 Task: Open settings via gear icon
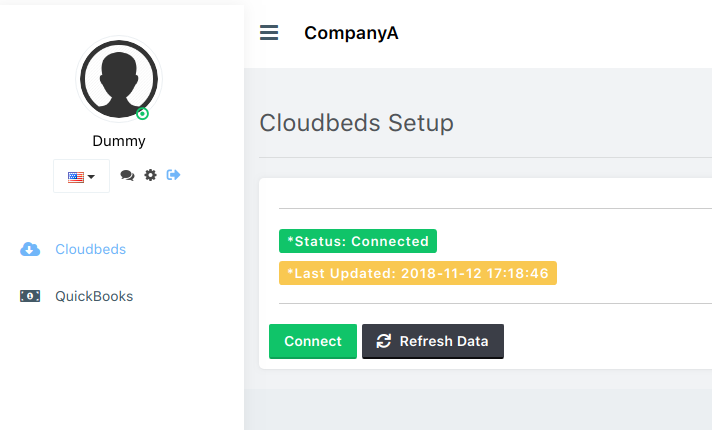click(x=150, y=175)
